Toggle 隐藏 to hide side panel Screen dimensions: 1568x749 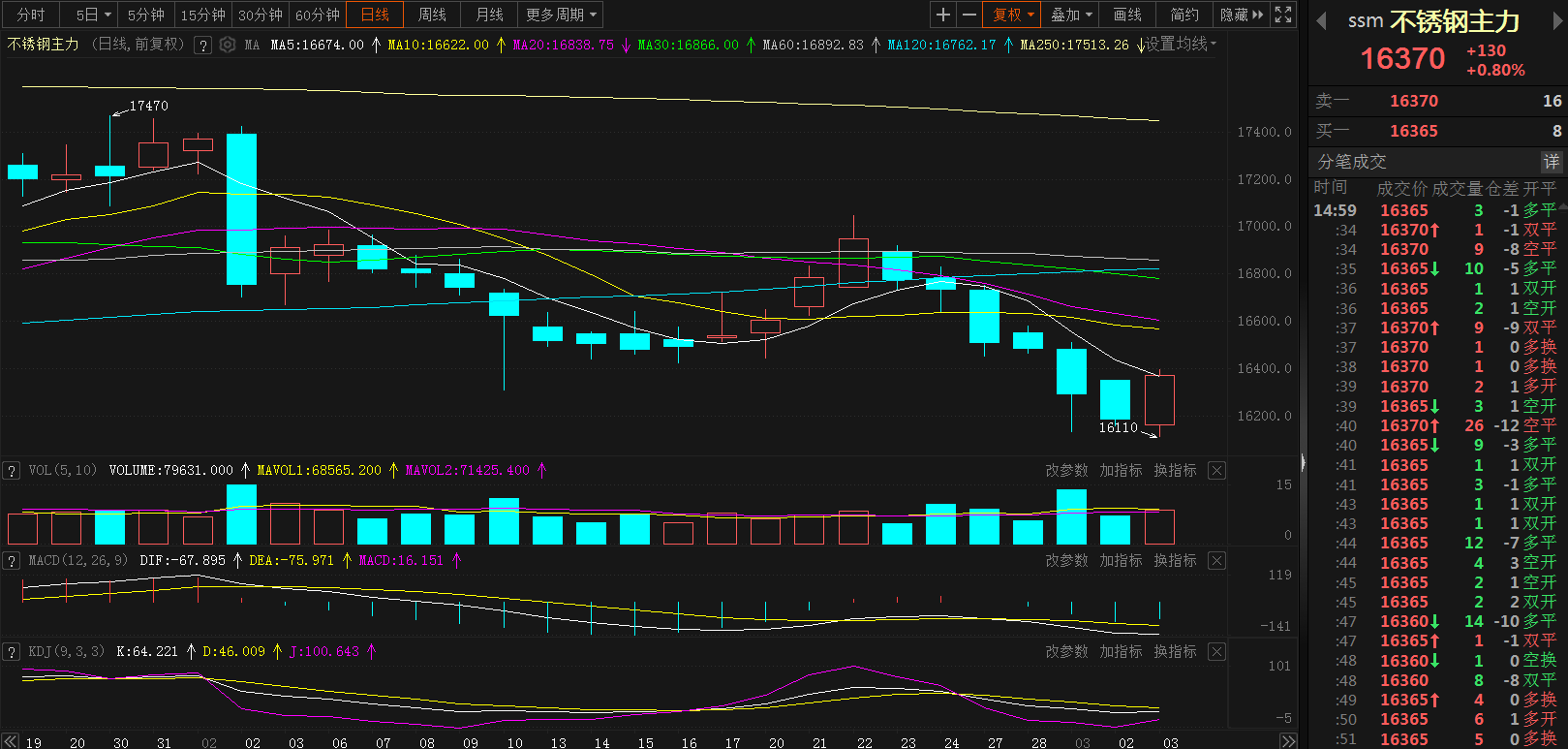tap(1242, 15)
